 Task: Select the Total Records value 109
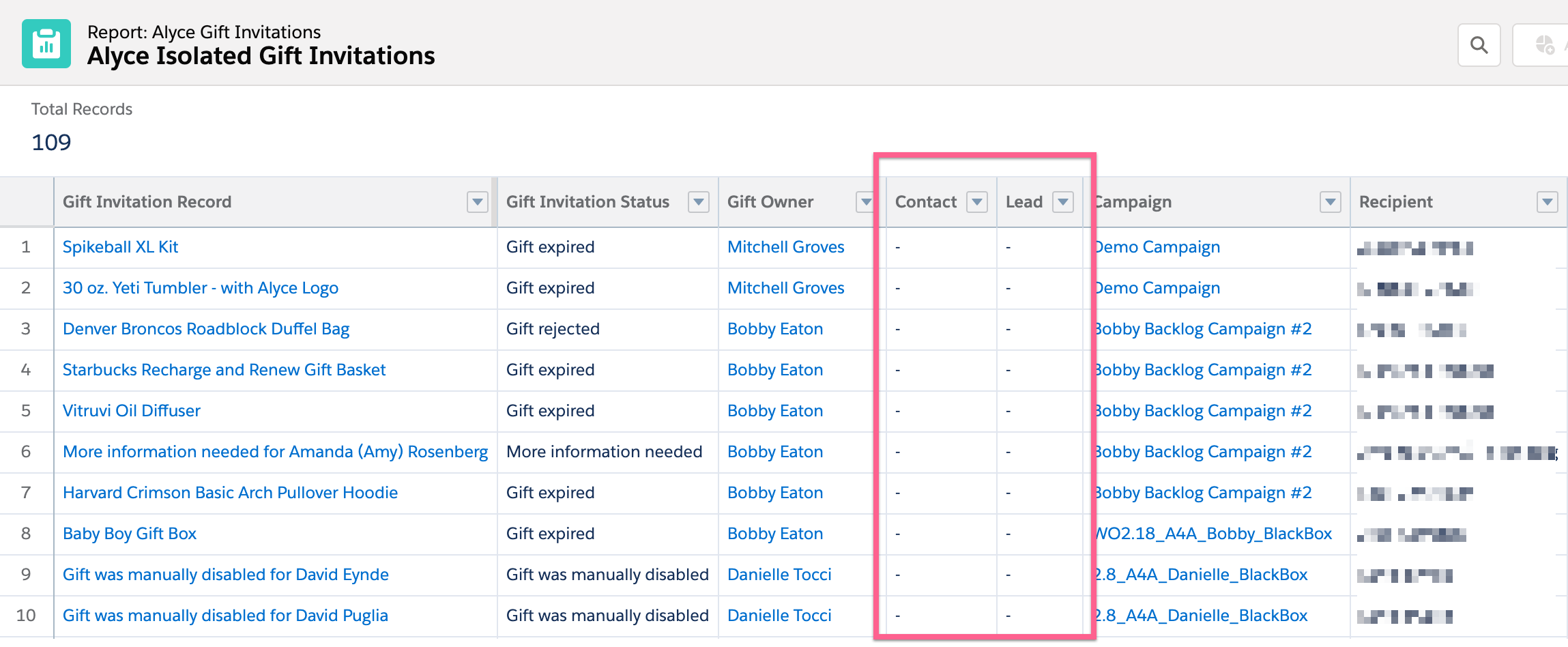pyautogui.click(x=51, y=143)
